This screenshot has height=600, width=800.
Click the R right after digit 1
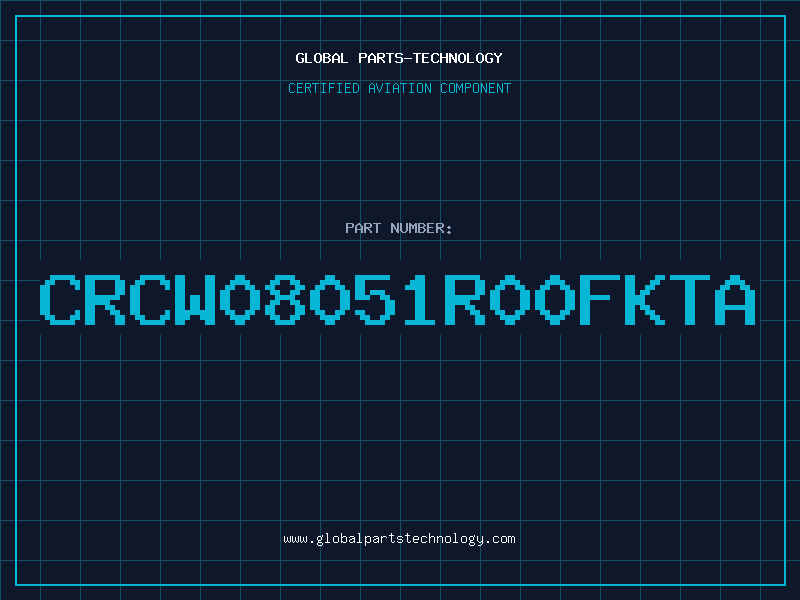point(465,299)
